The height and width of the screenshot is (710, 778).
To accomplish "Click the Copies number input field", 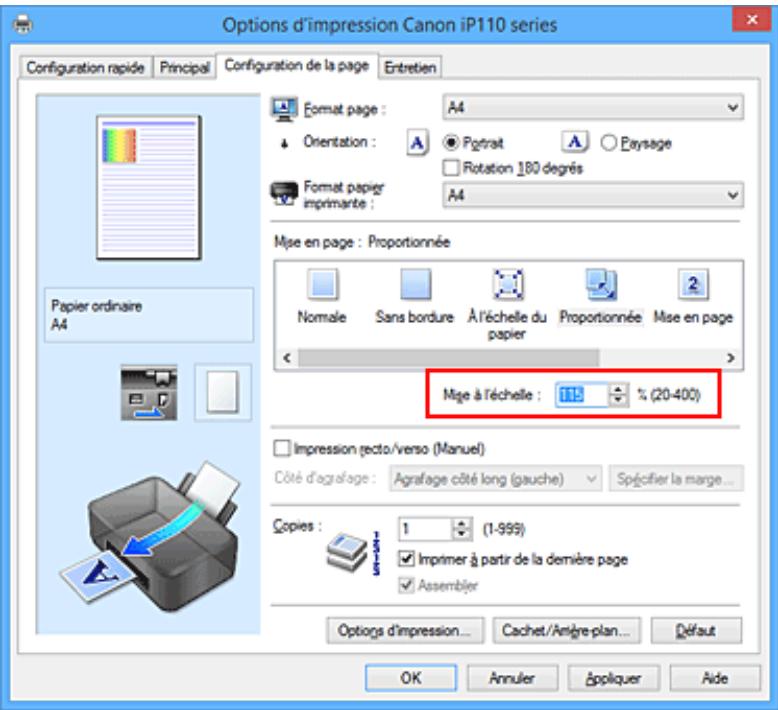I will [426, 529].
